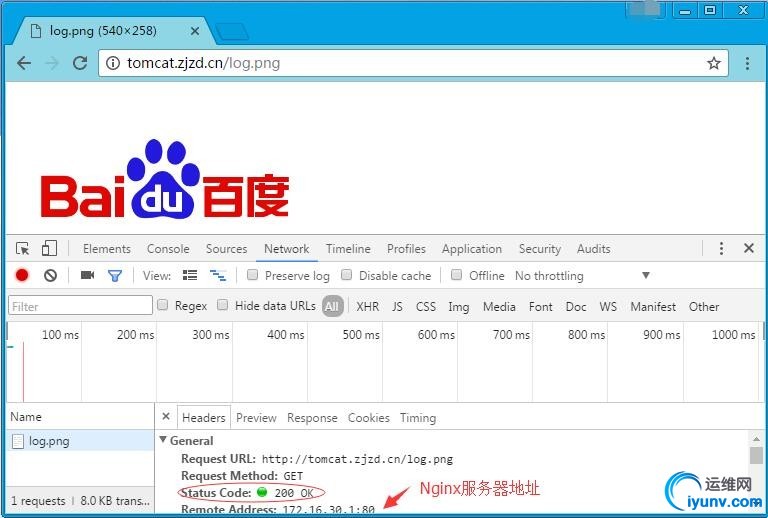
Task: Filter requests by Other
Action: pos(704,306)
